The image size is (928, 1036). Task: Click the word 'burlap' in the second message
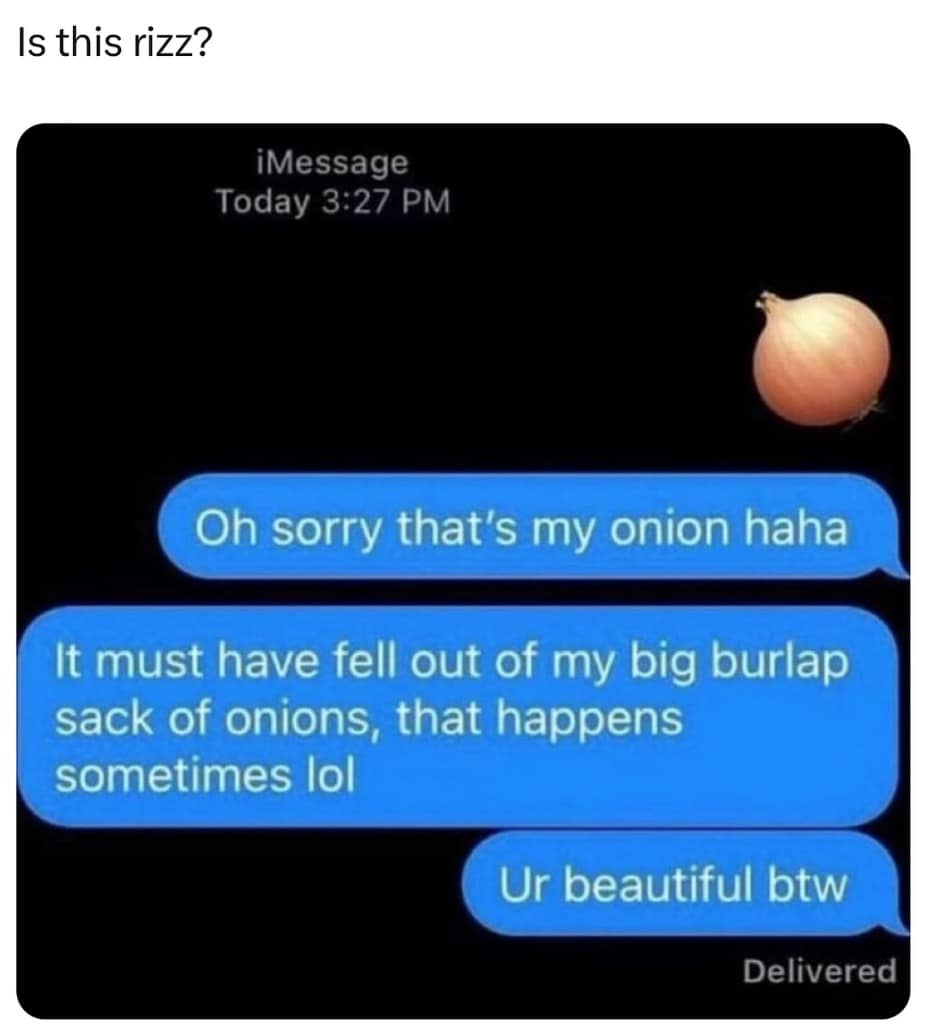coord(779,663)
